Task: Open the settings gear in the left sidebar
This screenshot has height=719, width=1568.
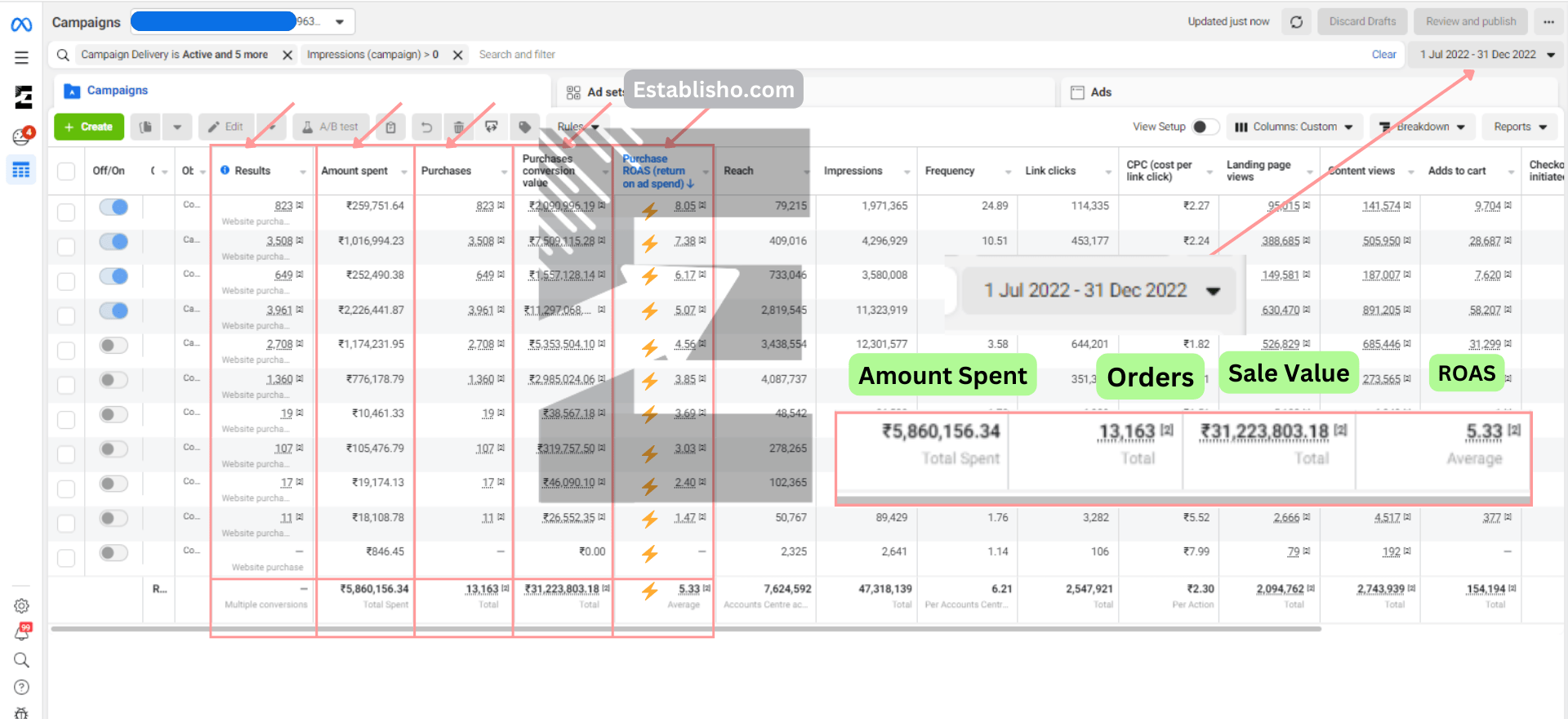Action: click(22, 605)
